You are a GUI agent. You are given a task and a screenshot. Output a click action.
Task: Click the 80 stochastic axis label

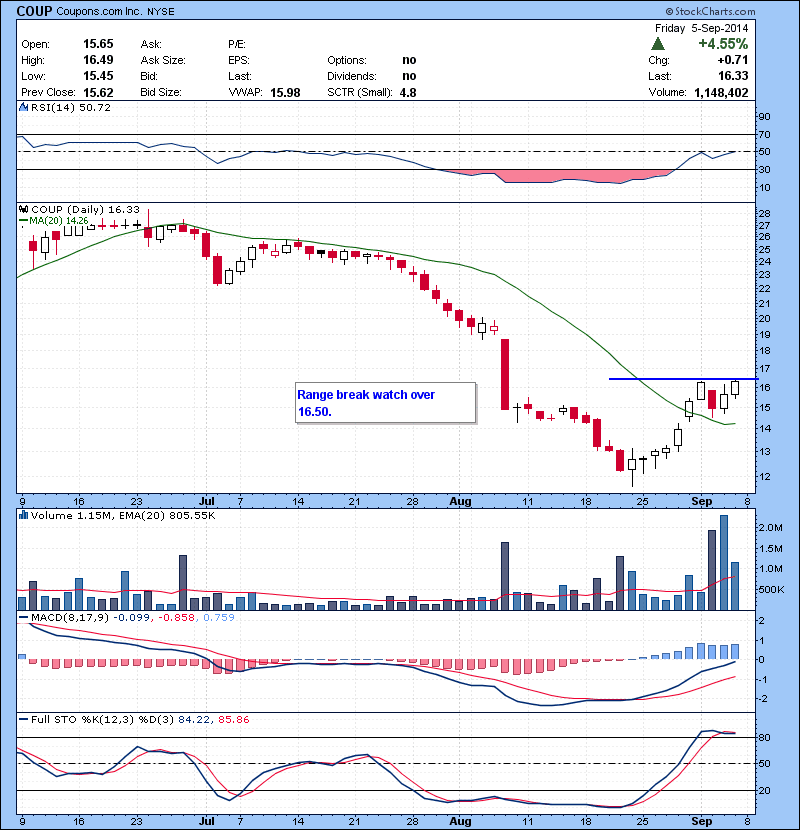point(765,737)
